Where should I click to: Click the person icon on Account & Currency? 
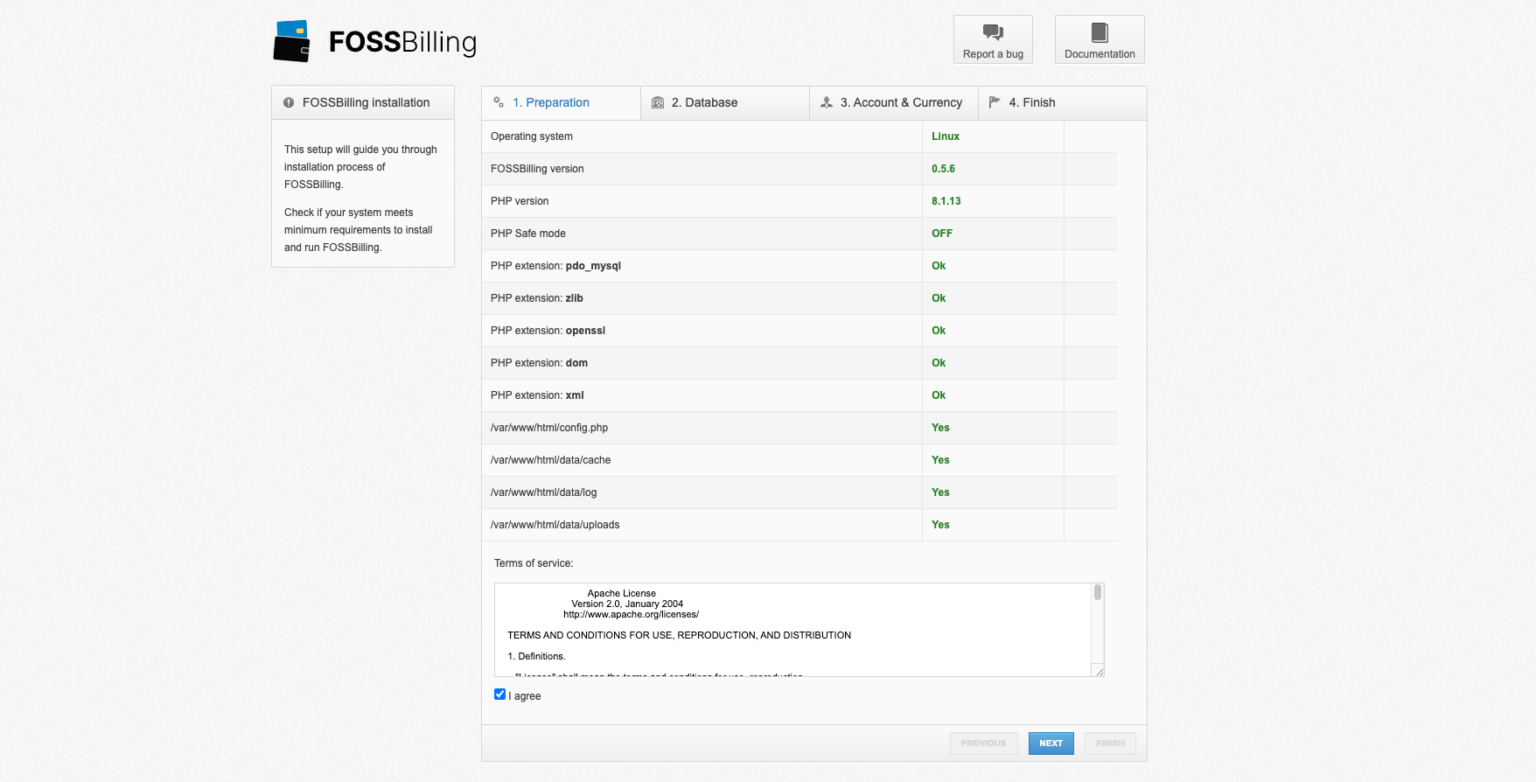(x=826, y=102)
